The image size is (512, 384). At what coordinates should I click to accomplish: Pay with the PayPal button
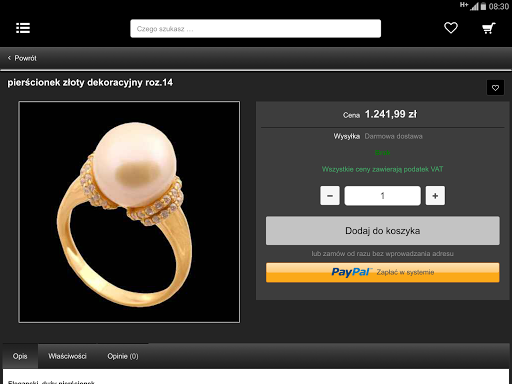pyautogui.click(x=383, y=272)
